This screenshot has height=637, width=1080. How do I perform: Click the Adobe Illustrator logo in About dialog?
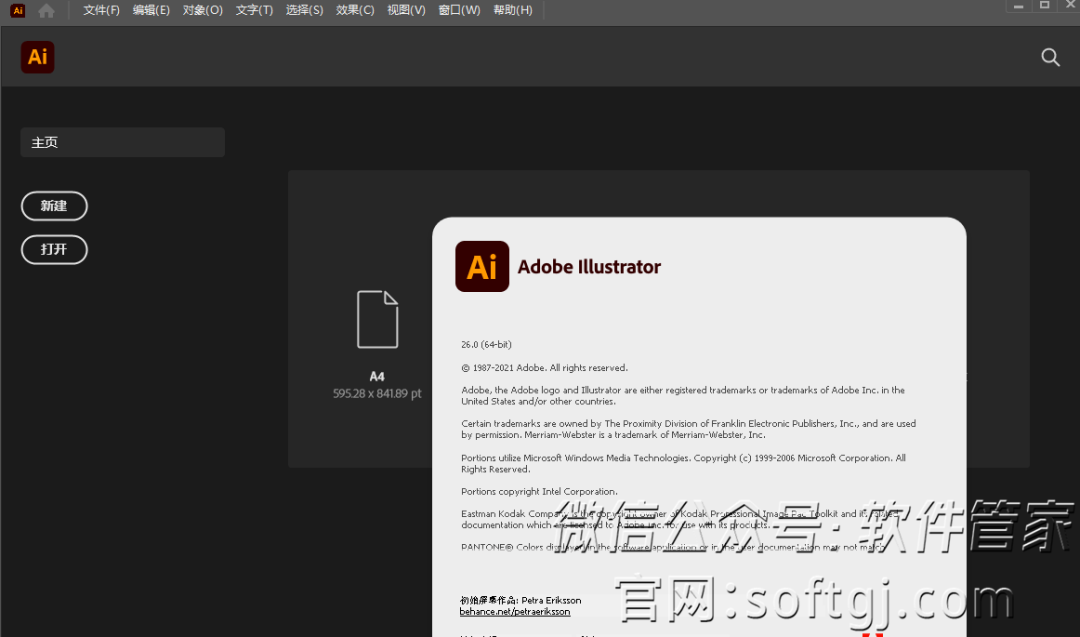tap(482, 267)
